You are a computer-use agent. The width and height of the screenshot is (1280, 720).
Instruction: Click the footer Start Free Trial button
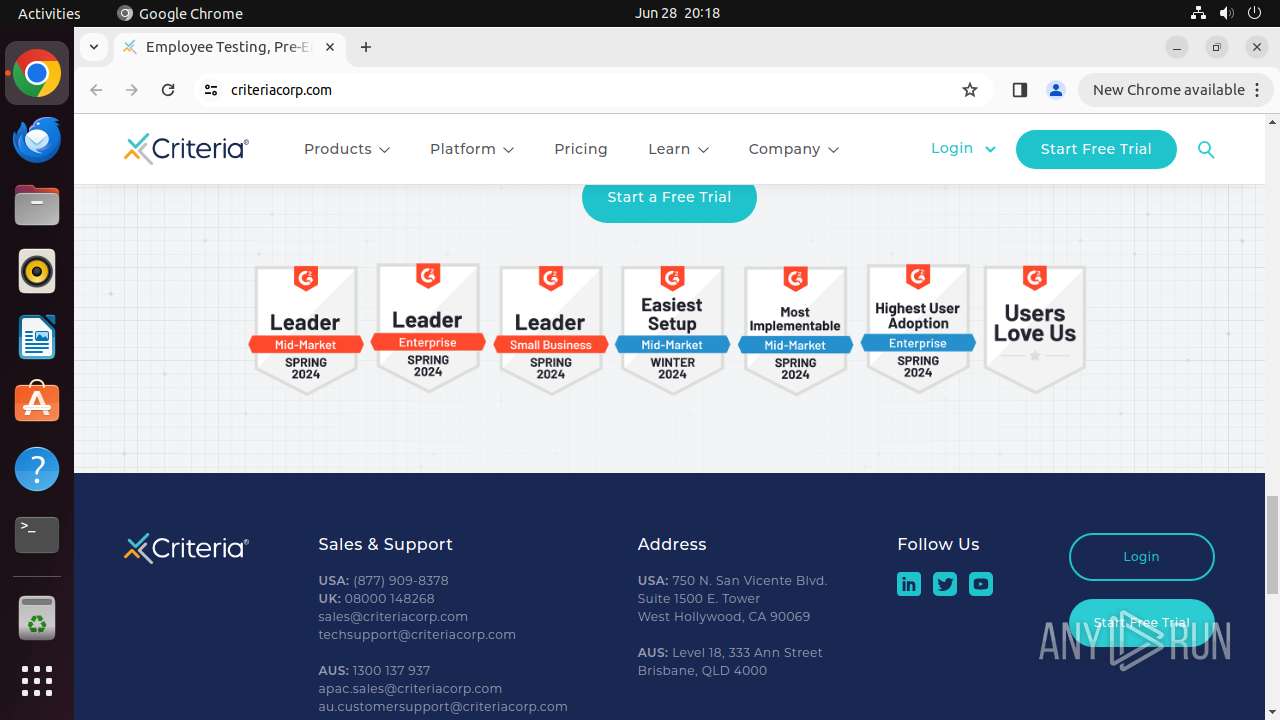[x=1141, y=622]
